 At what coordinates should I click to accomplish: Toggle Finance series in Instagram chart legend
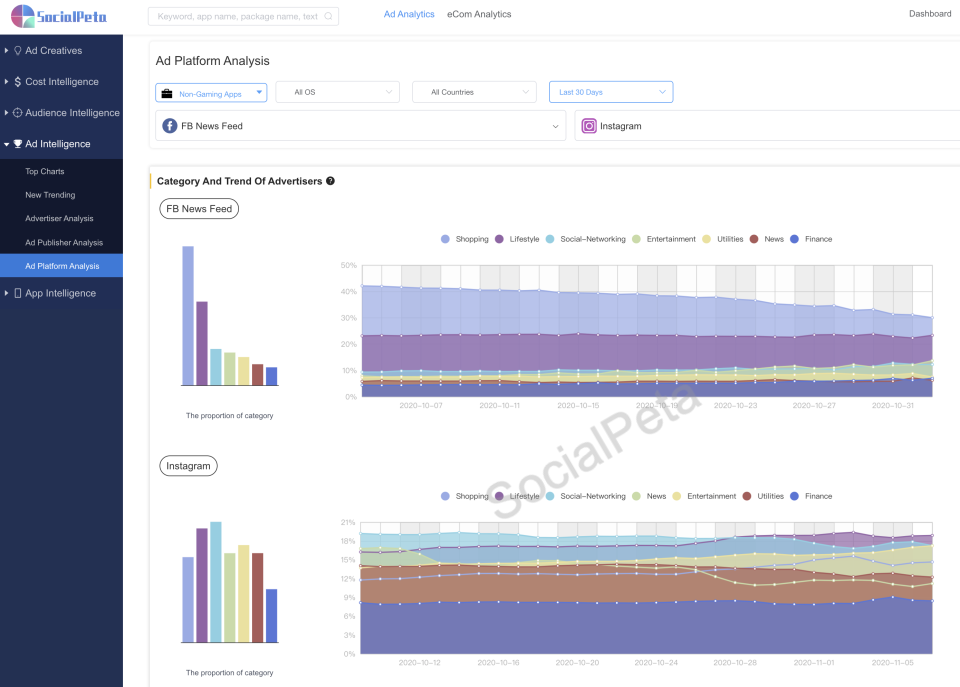point(811,496)
